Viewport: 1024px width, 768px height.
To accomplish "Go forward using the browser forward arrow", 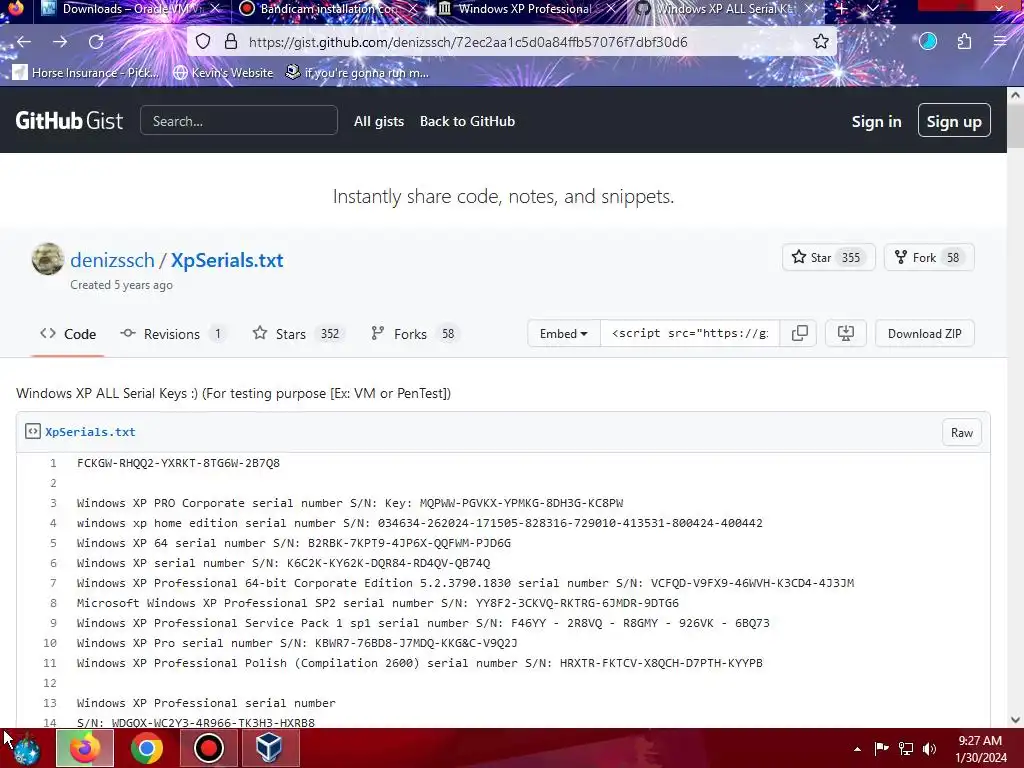I will tap(60, 42).
